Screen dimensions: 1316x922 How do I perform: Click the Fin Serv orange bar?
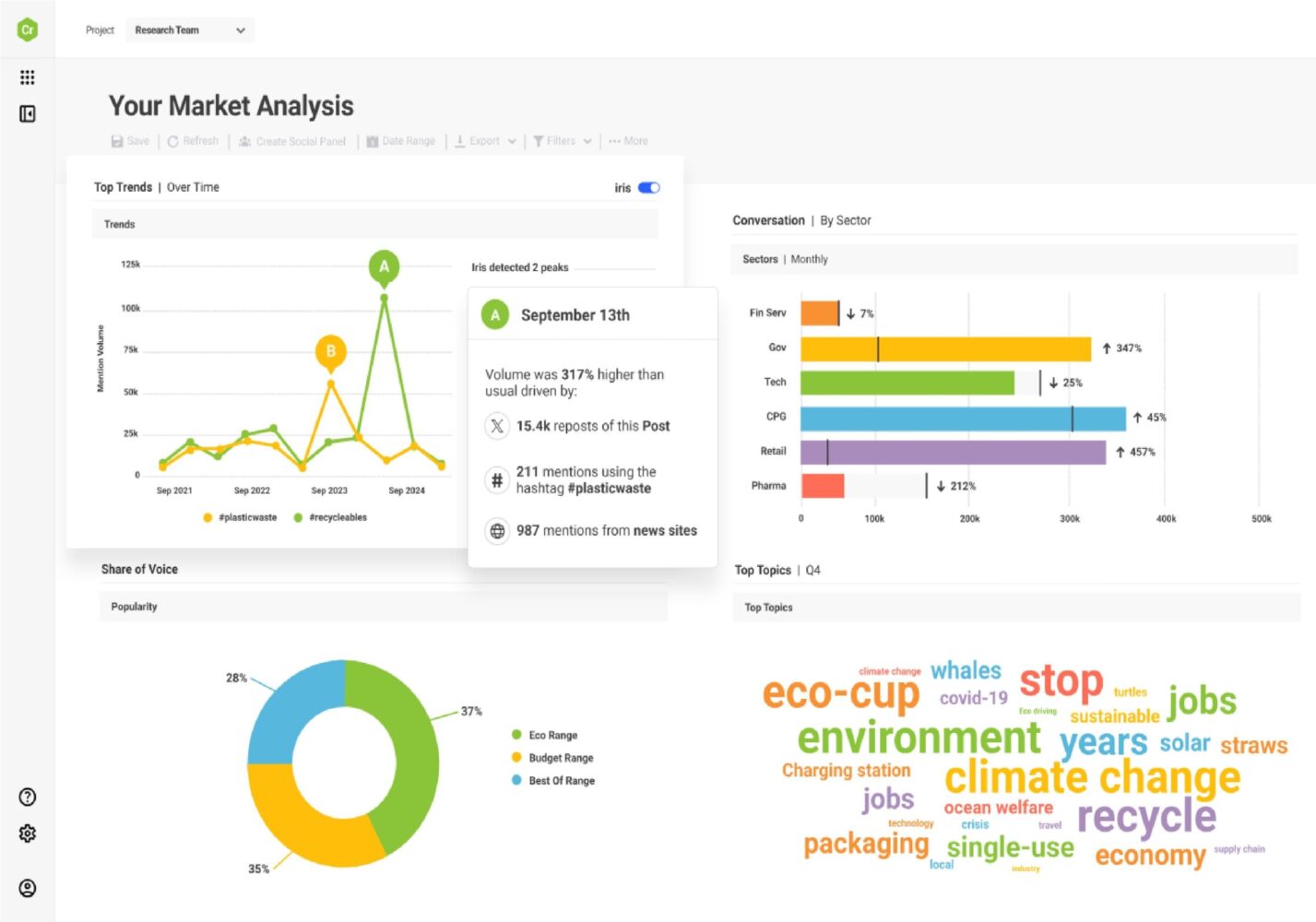click(819, 313)
